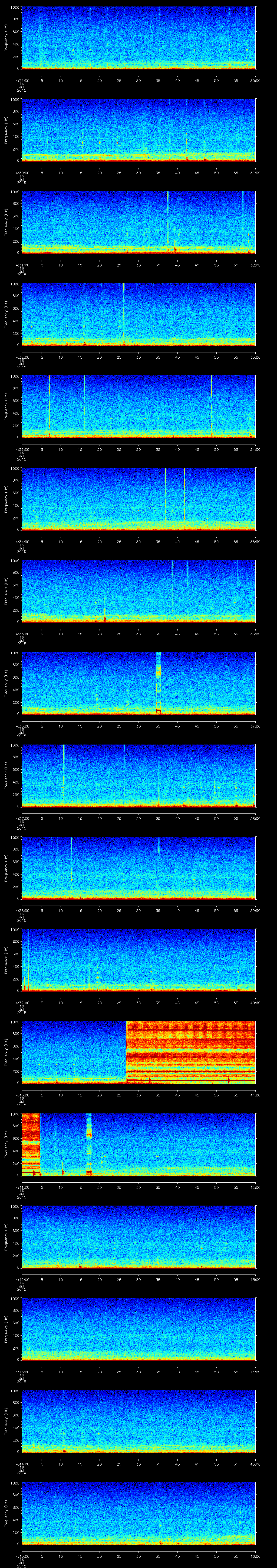277x1568 pixels.
Task: Select the spectrogram panel starting at 4:39:00
Action: click(x=138, y=960)
